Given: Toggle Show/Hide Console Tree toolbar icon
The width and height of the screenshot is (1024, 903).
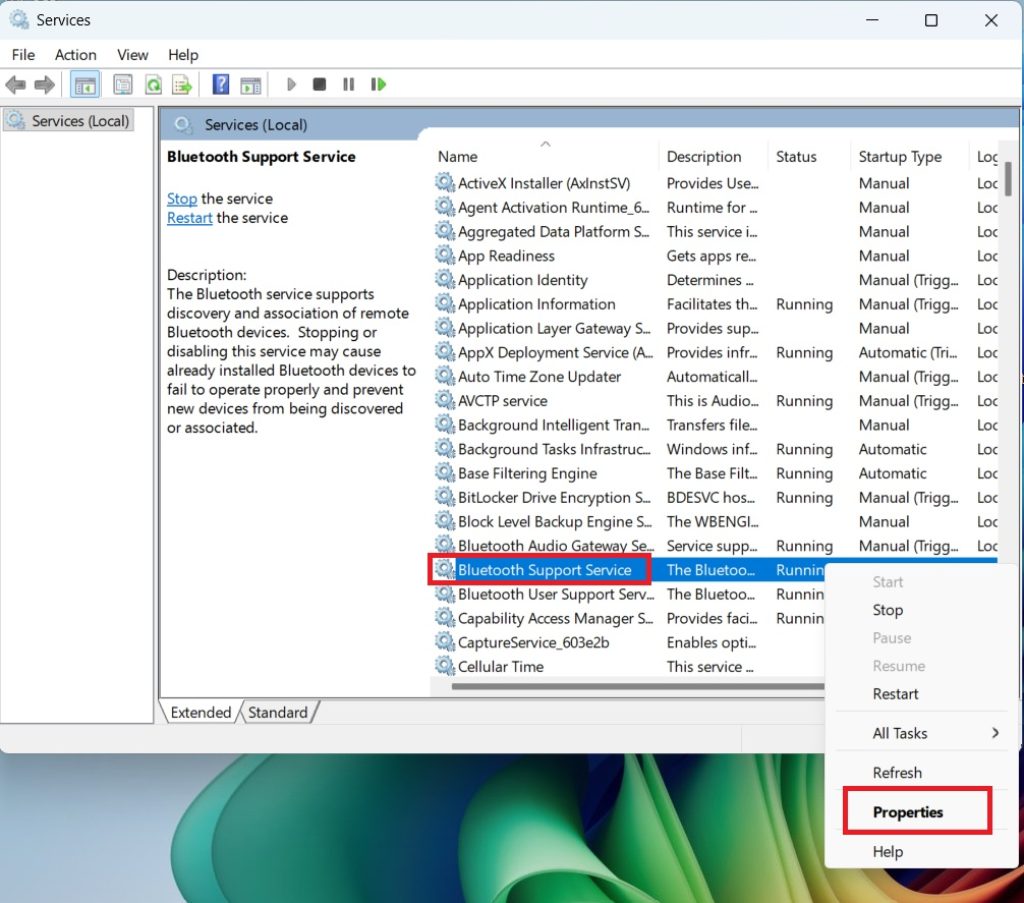Looking at the screenshot, I should (85, 84).
